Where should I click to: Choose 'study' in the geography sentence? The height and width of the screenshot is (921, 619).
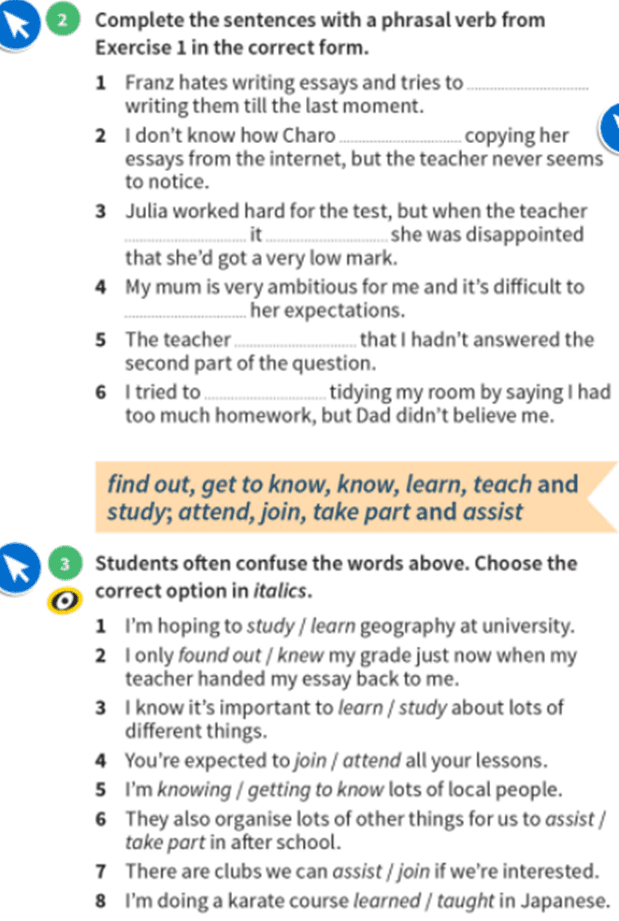pyautogui.click(x=269, y=627)
